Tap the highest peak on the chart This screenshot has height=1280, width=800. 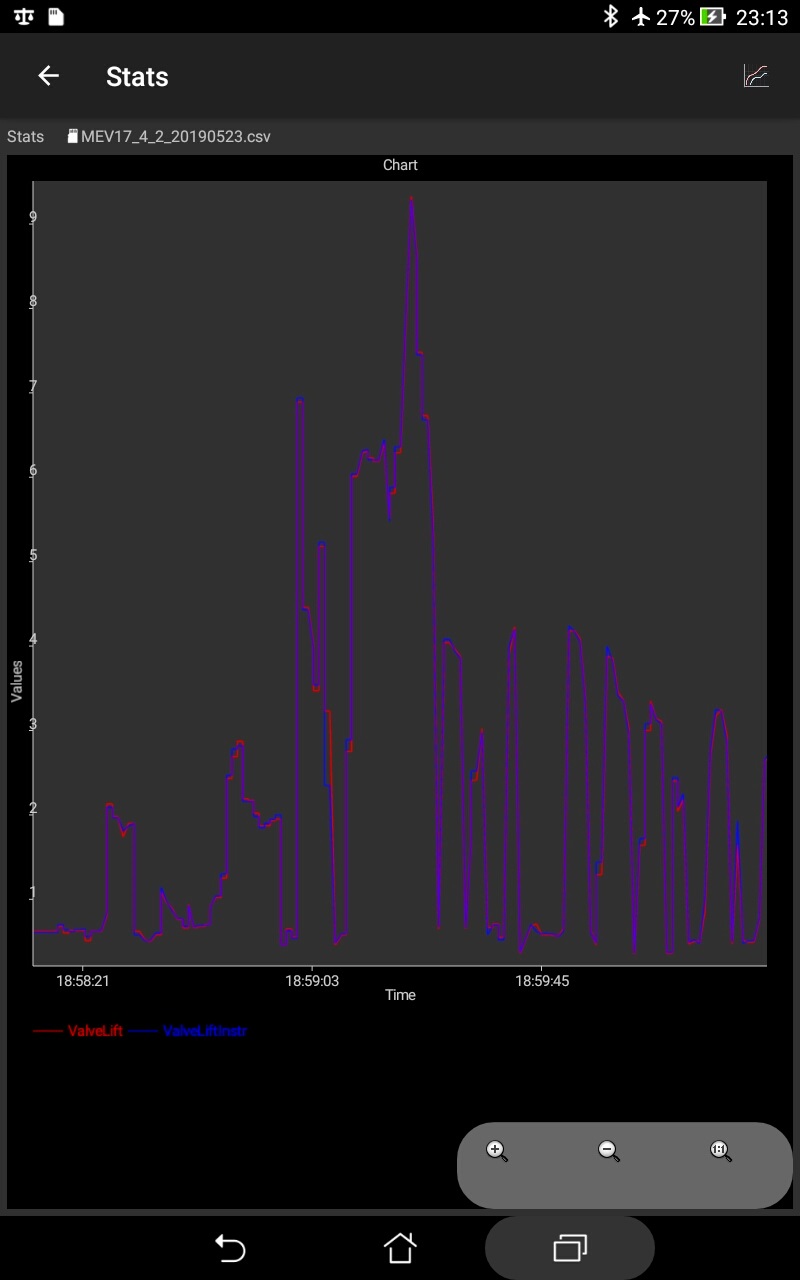click(x=411, y=200)
